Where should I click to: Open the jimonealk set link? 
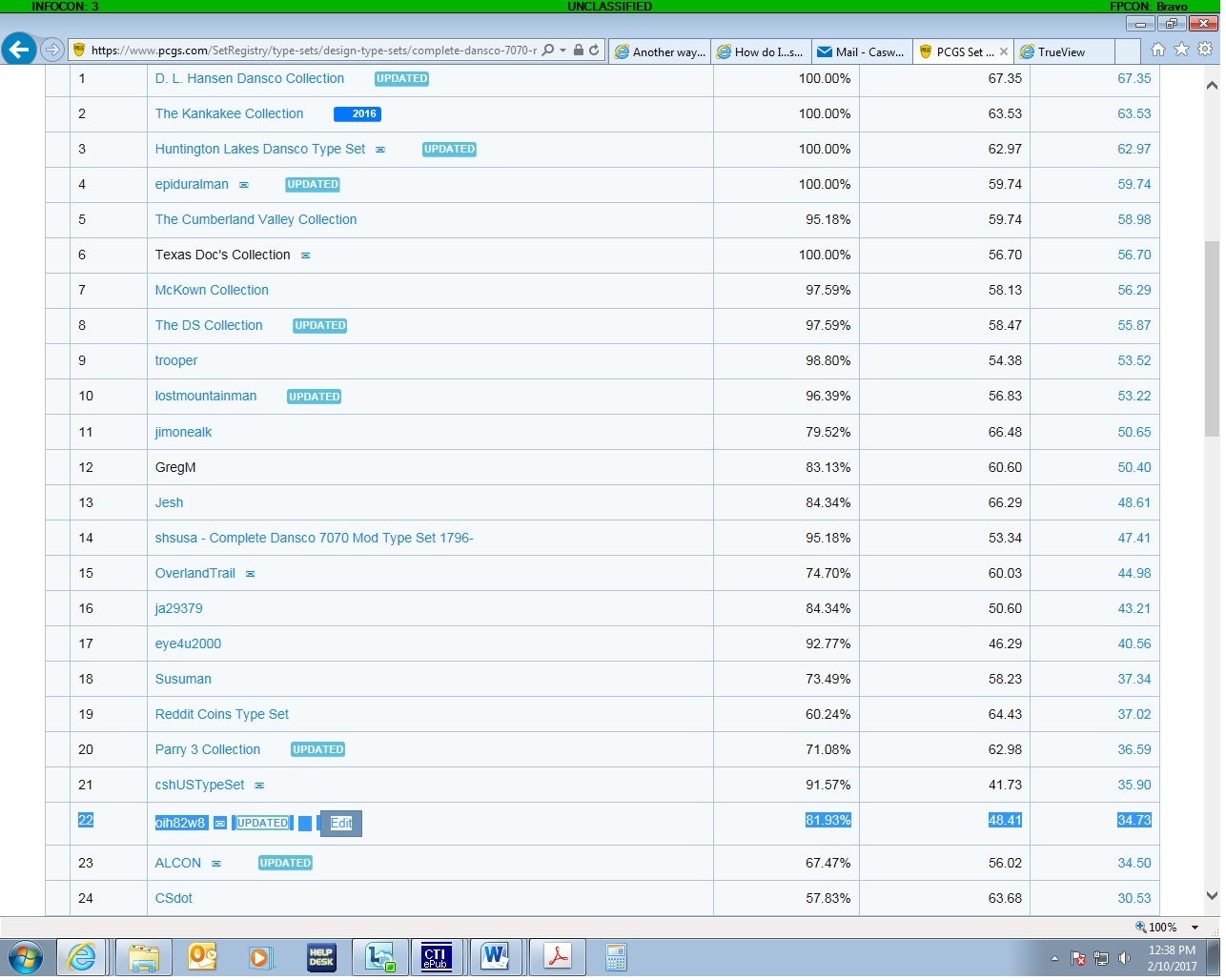click(x=184, y=432)
